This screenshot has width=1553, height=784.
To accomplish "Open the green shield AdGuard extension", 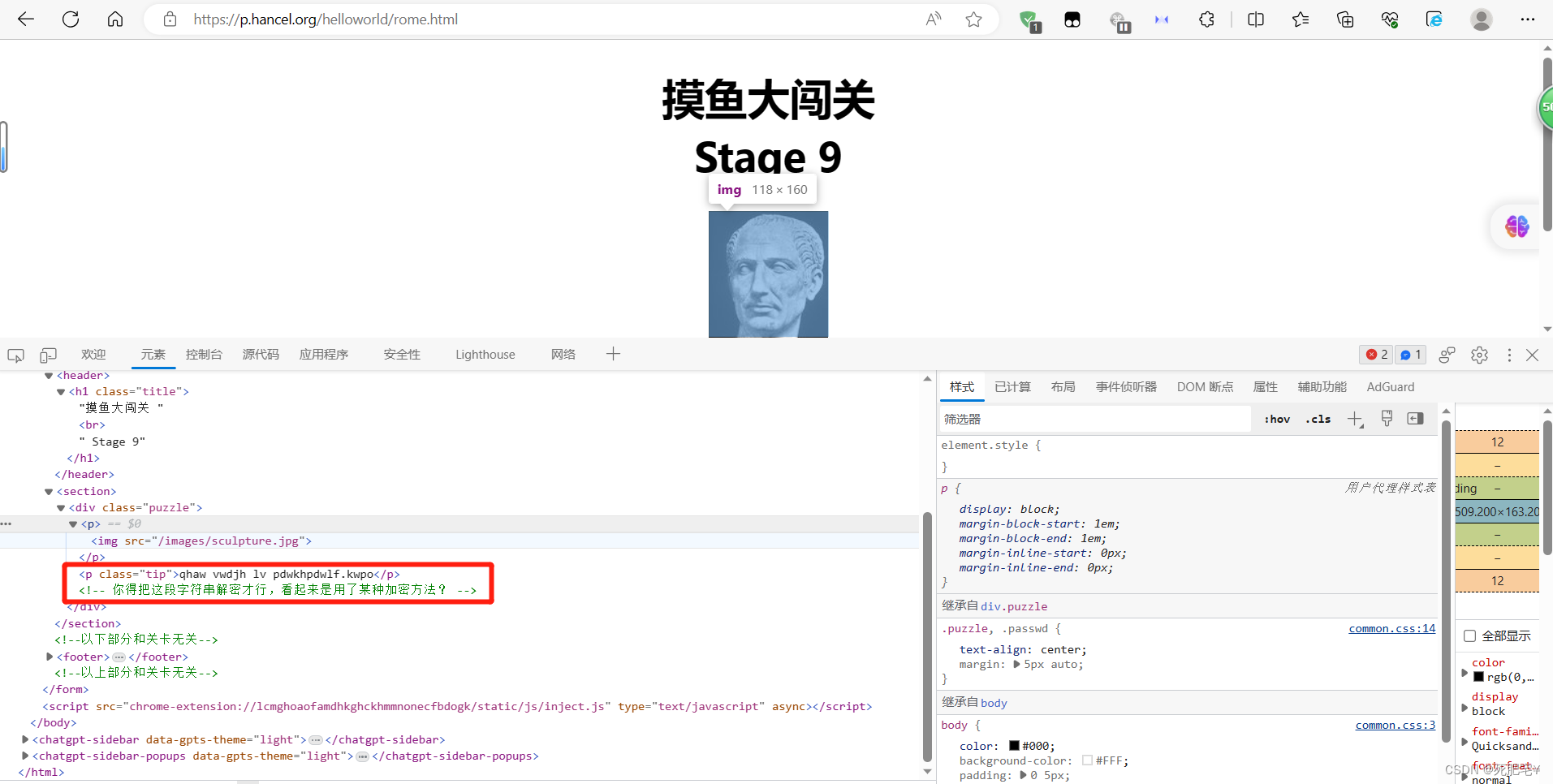I will click(1029, 21).
